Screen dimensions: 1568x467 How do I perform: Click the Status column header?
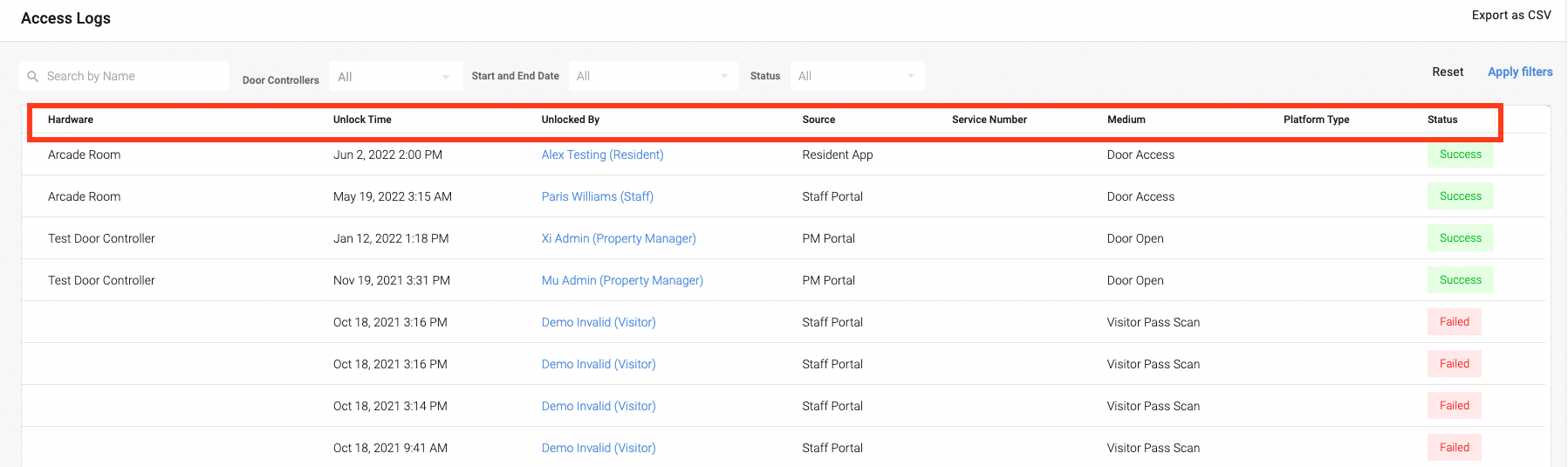1442,120
